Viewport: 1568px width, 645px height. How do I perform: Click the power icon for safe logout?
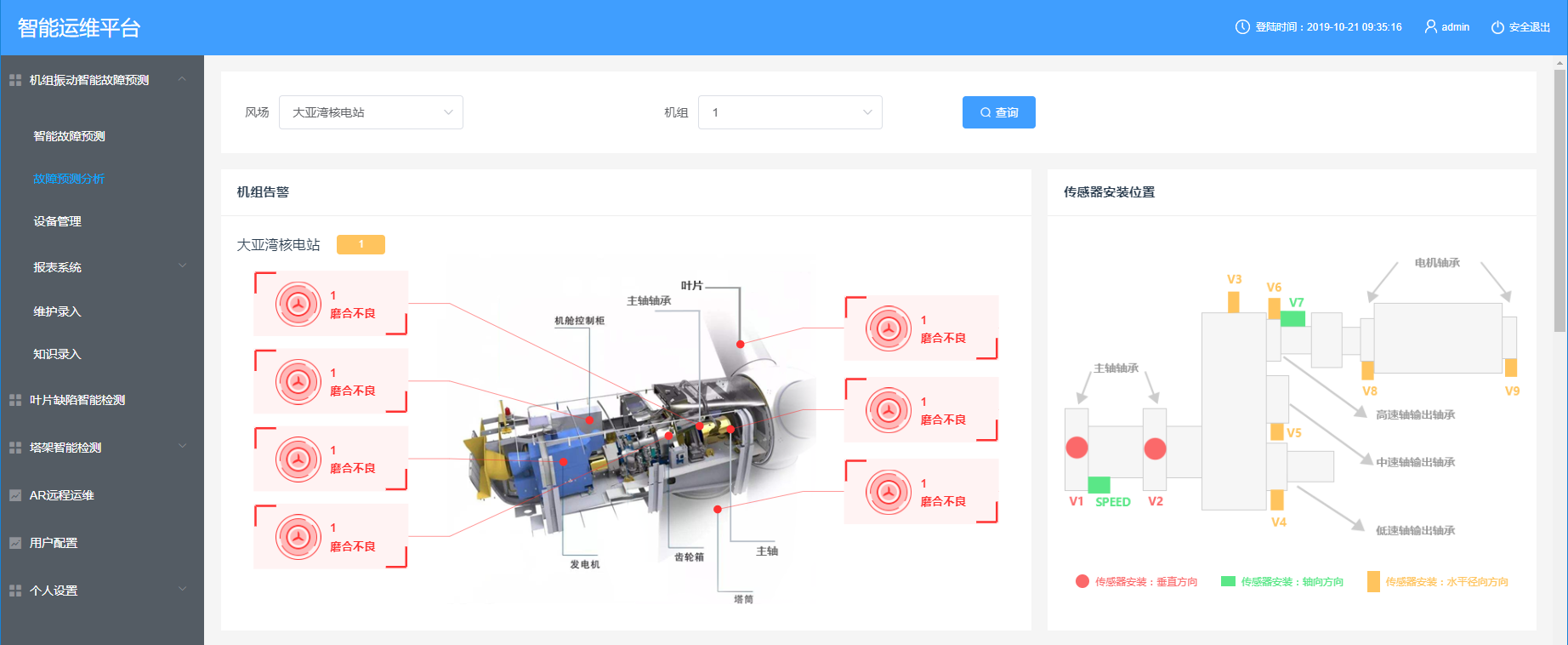[x=1497, y=27]
